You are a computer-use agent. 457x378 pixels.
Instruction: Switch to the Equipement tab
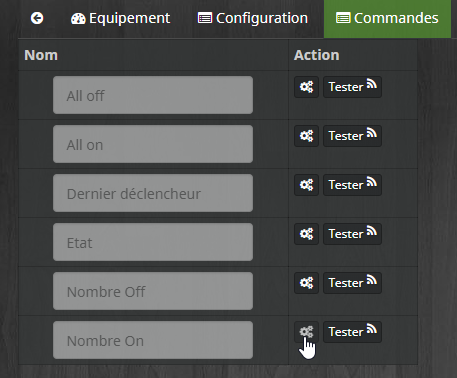coord(120,18)
